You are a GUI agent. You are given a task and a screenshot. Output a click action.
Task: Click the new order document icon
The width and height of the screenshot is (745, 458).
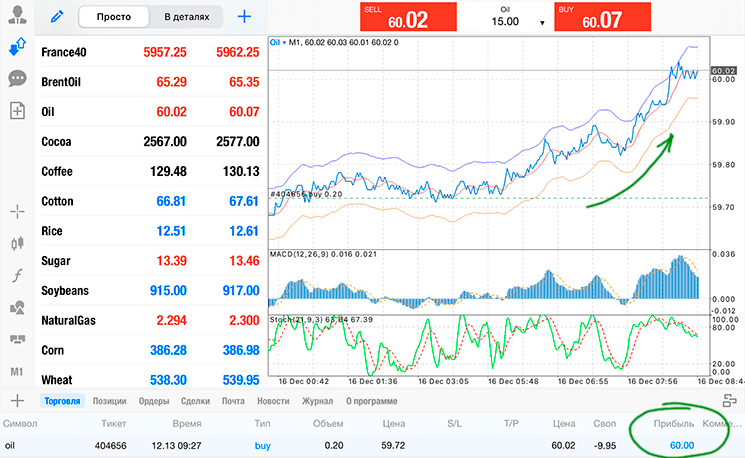pos(18,111)
